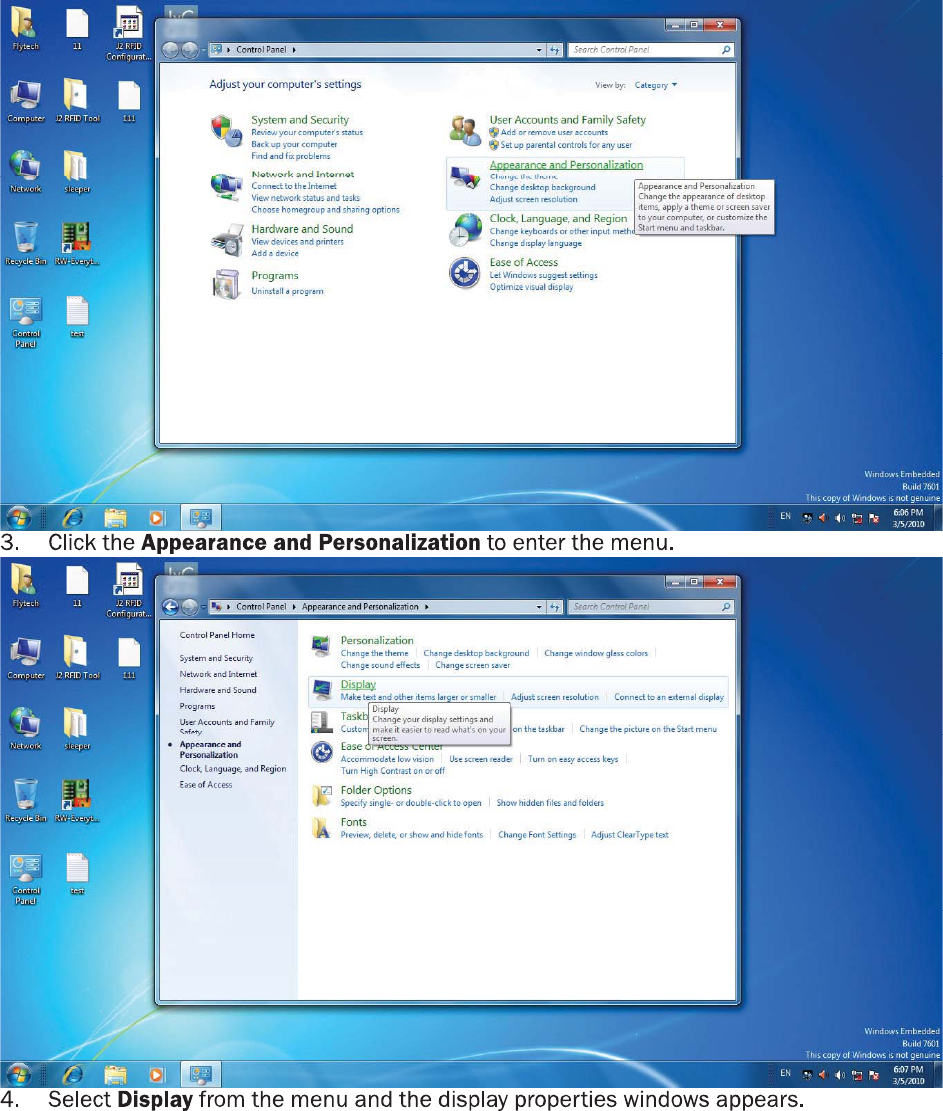The width and height of the screenshot is (943, 1111).
Task: Expand the arrow after Appearance and Personalization in the breadcrumb
Action: click(427, 607)
